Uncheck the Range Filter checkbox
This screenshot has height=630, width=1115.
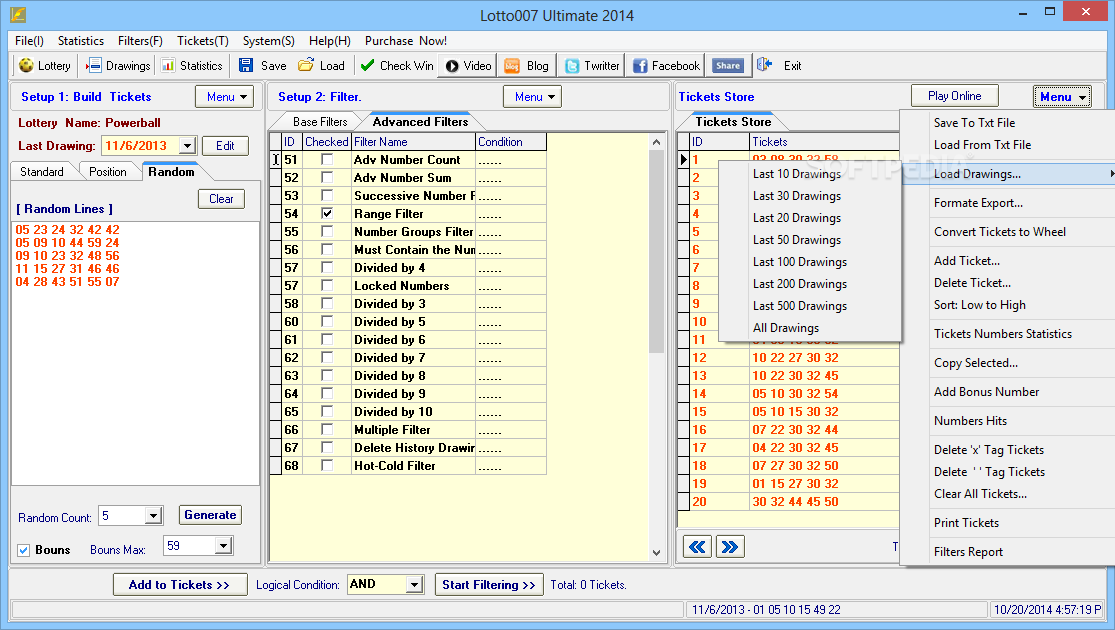[327, 213]
